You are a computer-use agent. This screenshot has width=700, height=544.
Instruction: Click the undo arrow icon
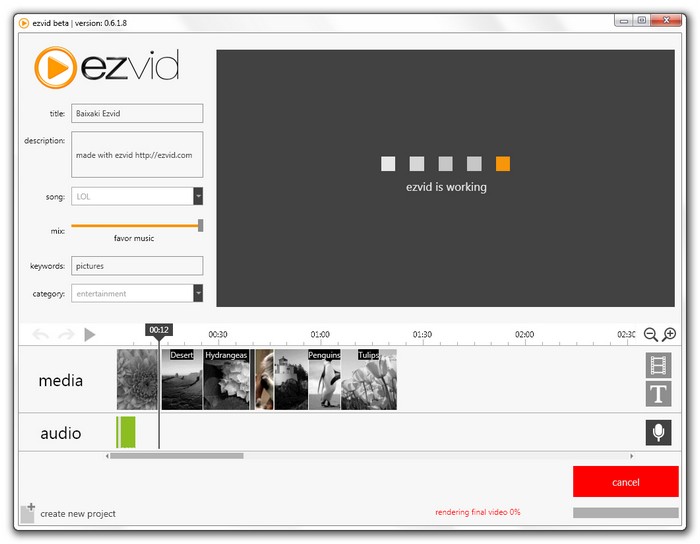(41, 334)
